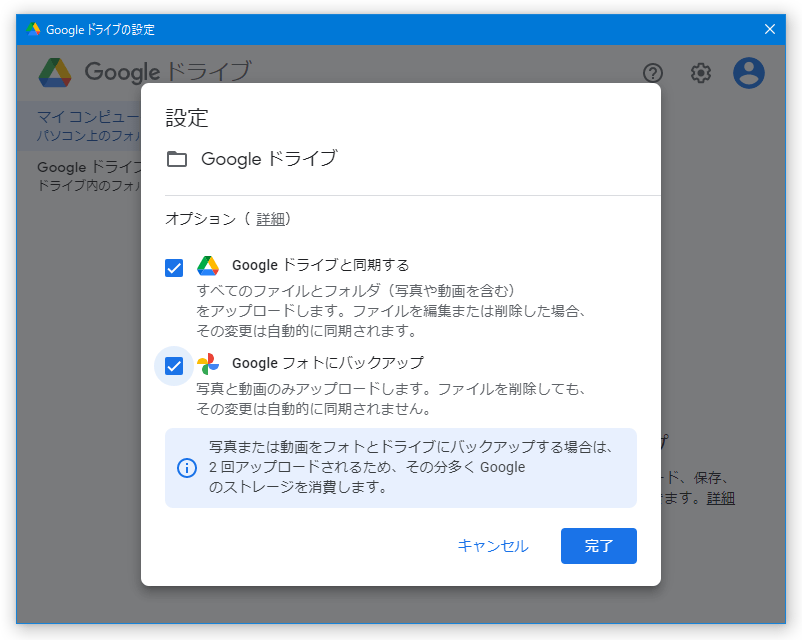Click the Google ドライブ folder name text
Screen dimensions: 802x640
[x=270, y=159]
